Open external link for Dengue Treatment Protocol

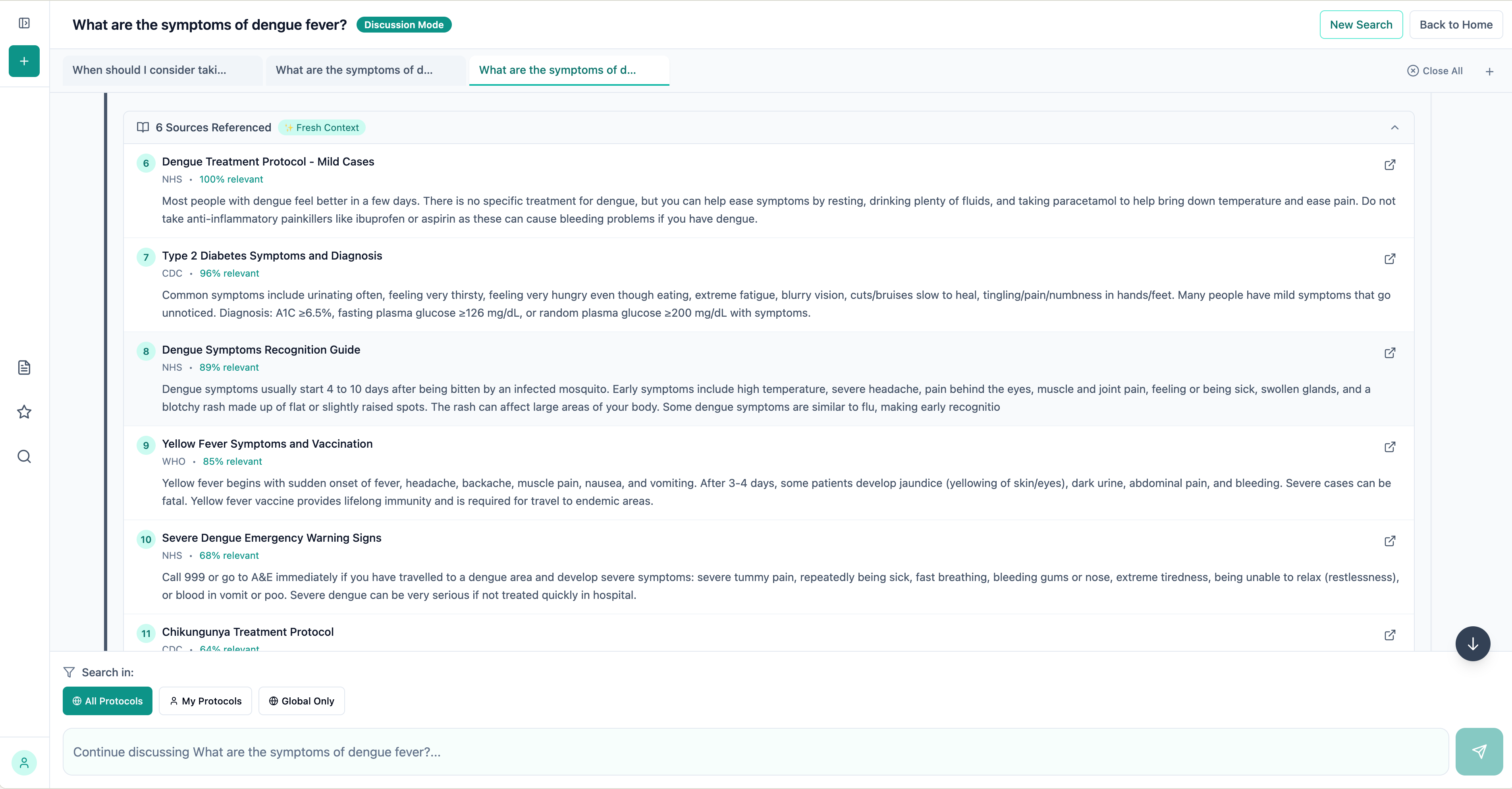[1389, 165]
